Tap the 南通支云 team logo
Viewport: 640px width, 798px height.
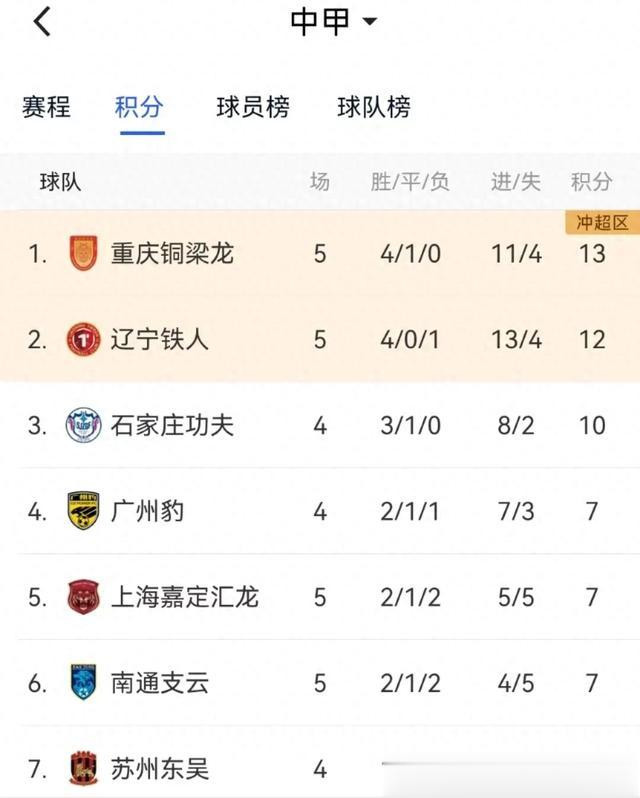click(x=83, y=682)
